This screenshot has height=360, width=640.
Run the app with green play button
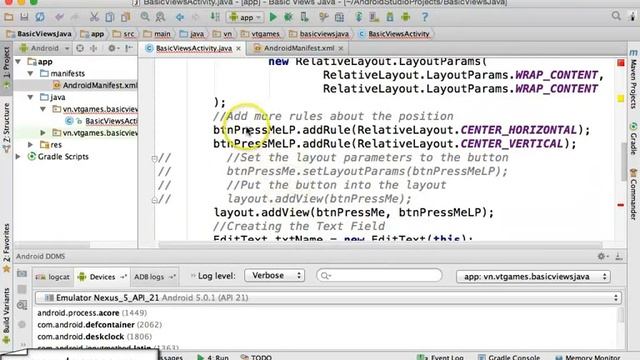[273, 17]
